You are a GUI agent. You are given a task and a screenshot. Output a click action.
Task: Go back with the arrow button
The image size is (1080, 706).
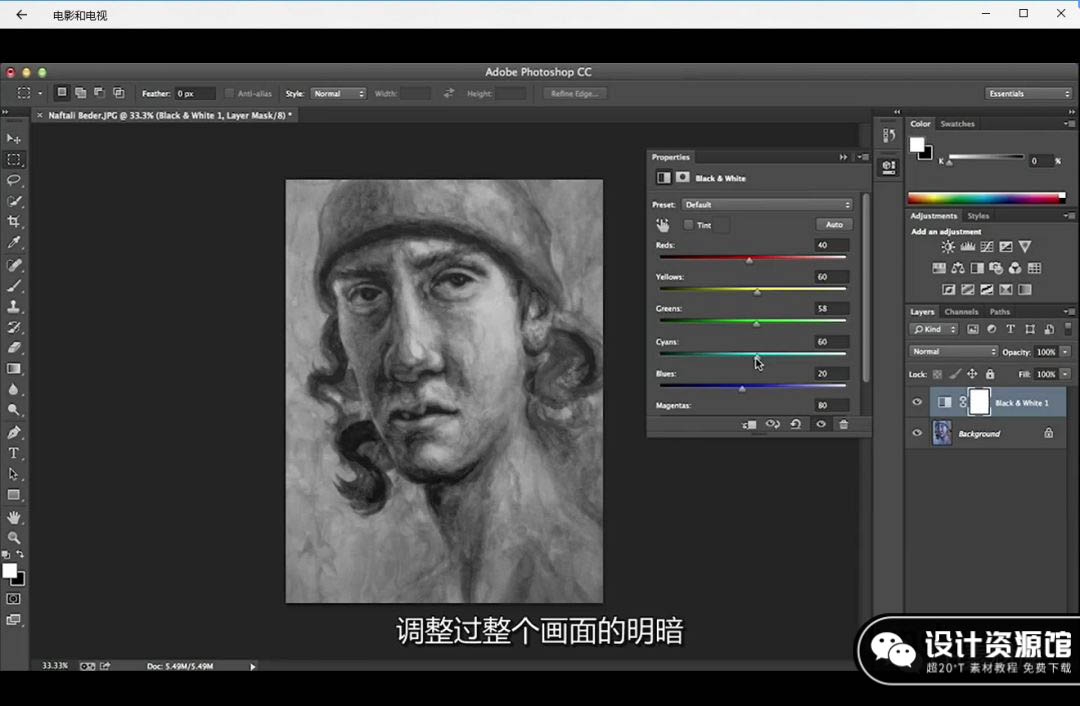[21, 14]
